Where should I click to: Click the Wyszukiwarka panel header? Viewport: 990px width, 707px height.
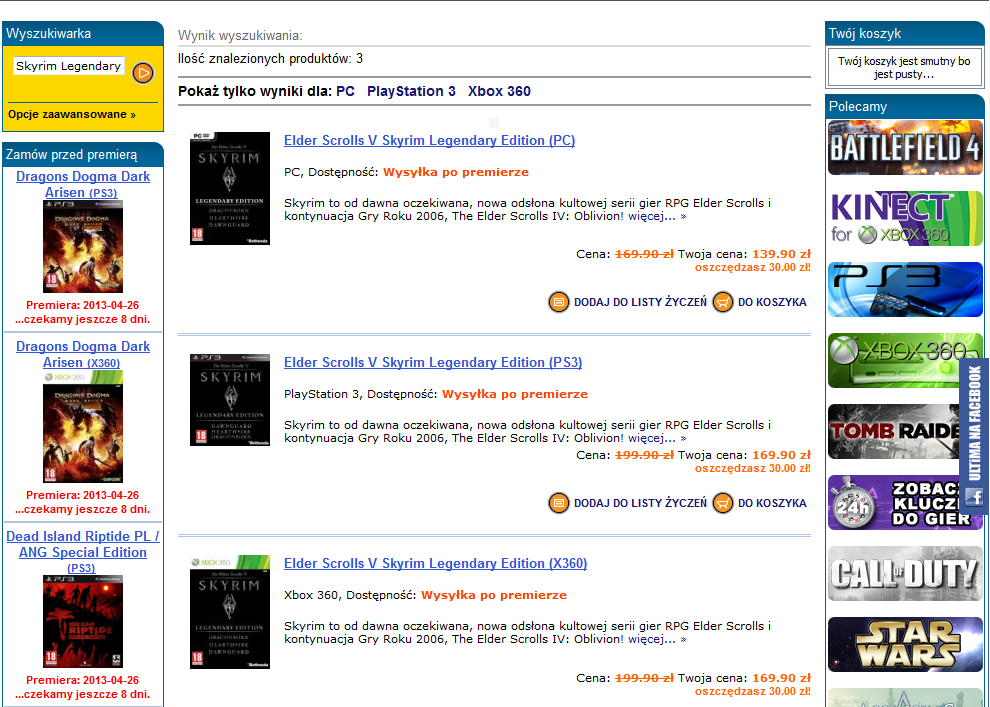83,33
